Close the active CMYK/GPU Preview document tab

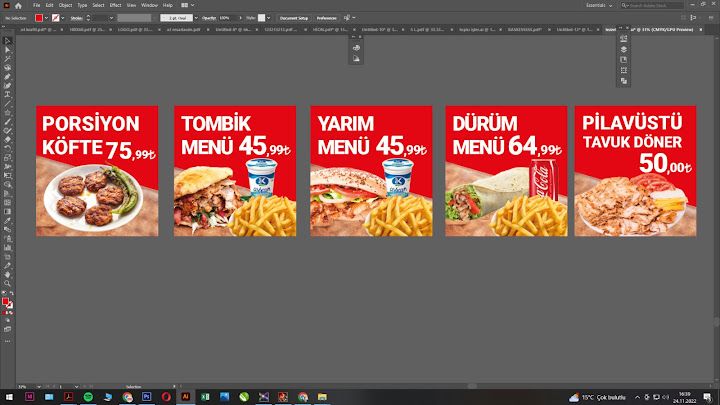pos(701,29)
